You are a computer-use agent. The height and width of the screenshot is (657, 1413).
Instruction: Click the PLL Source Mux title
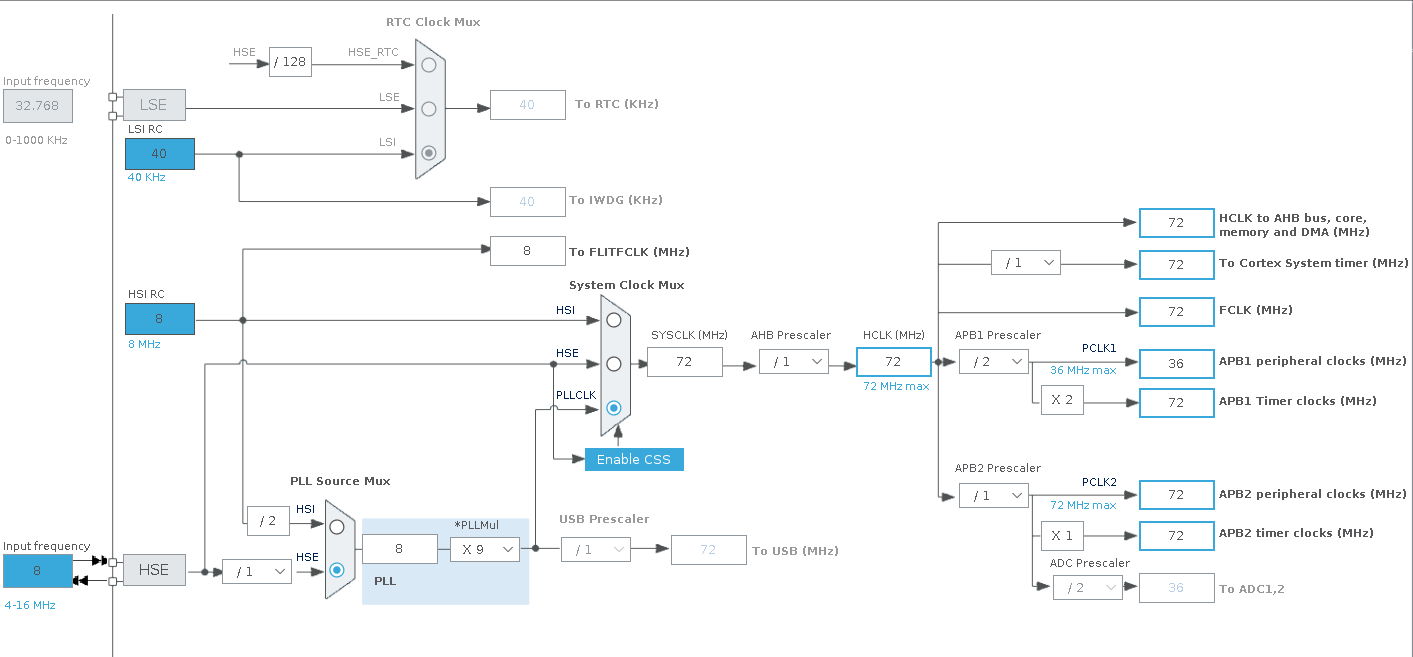[340, 481]
